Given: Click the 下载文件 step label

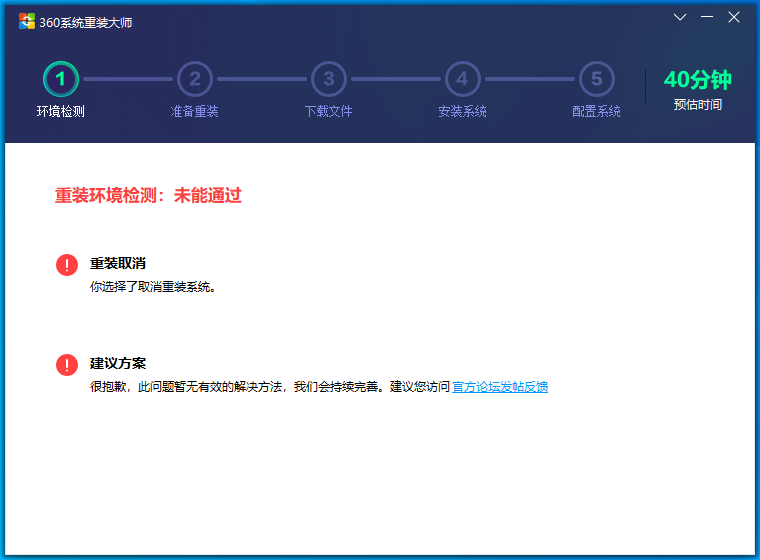Looking at the screenshot, I should point(329,112).
